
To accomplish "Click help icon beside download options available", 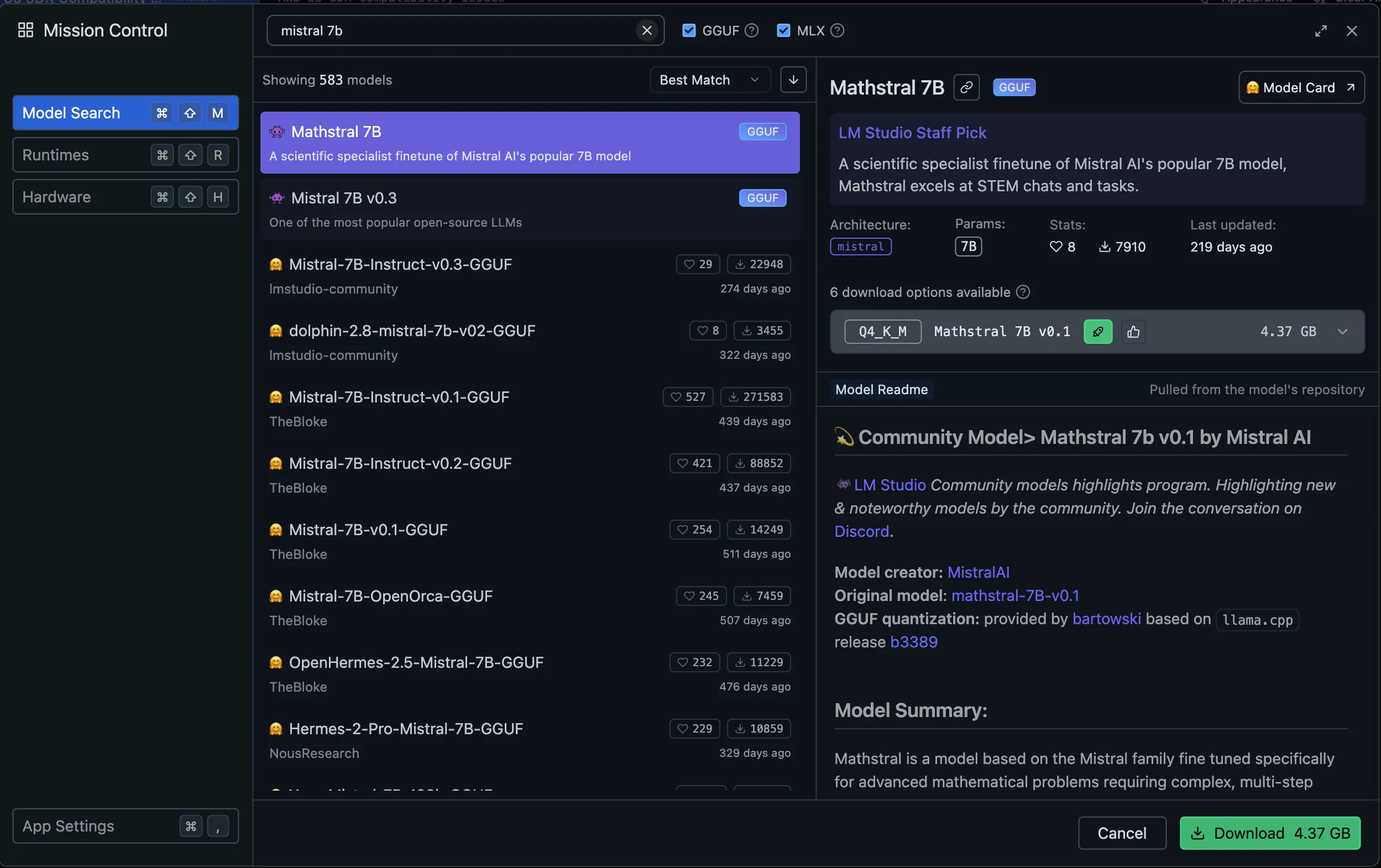I will click(x=1023, y=292).
